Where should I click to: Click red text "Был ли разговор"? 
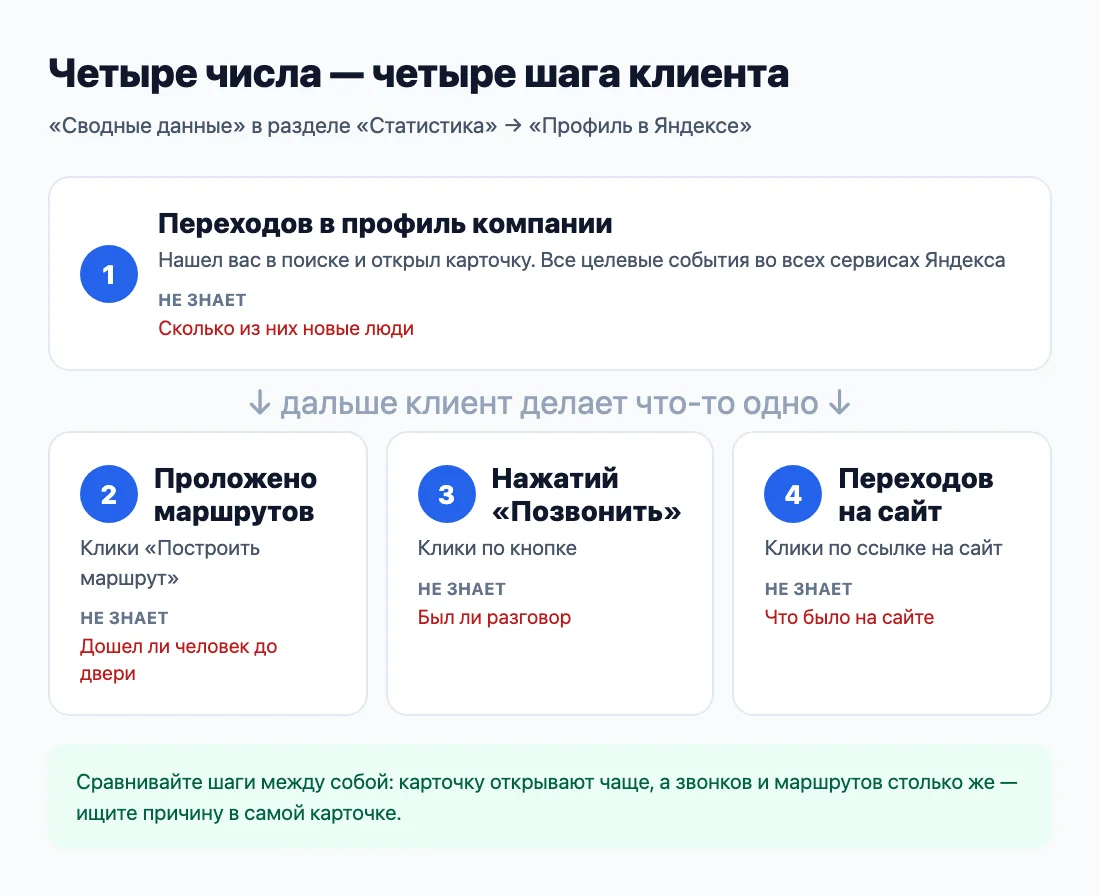coord(494,617)
